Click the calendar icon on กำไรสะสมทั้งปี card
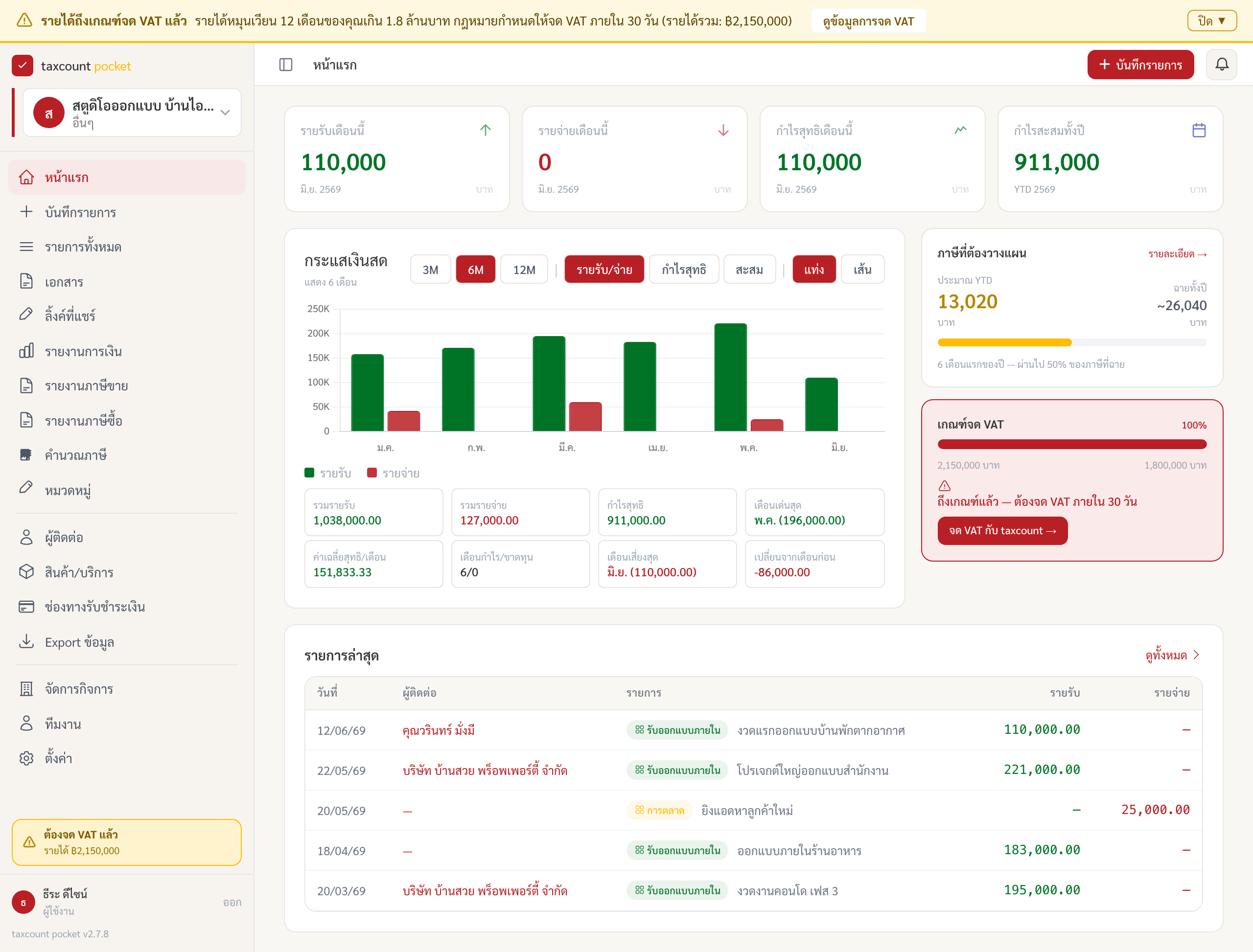 [1199, 130]
